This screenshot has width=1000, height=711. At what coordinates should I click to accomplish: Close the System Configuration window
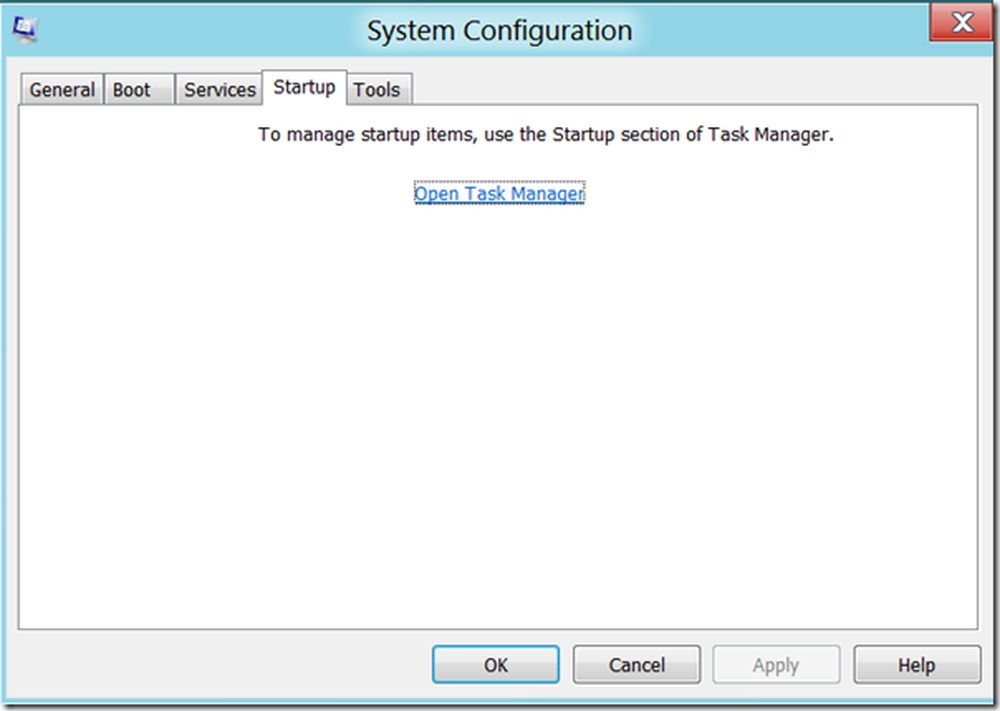(960, 23)
